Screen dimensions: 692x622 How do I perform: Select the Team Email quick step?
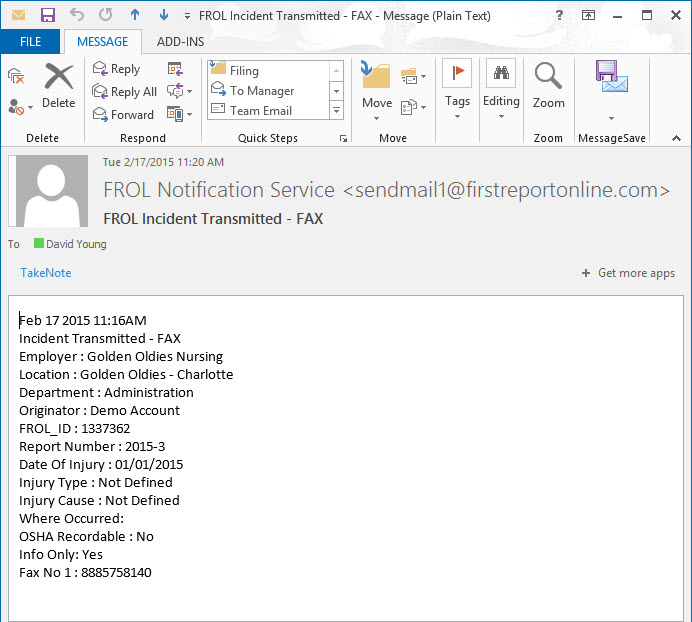click(260, 111)
